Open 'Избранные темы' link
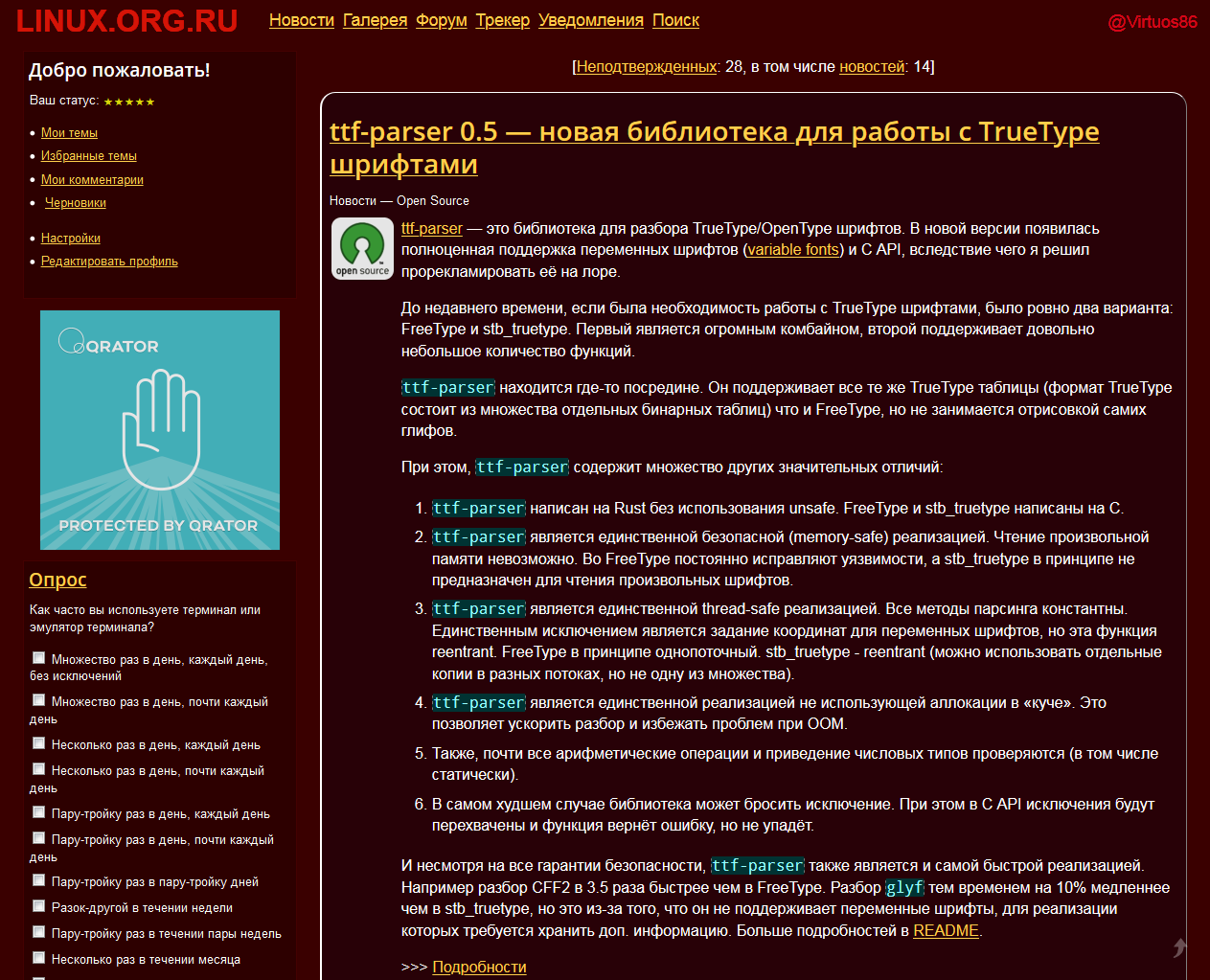 click(89, 156)
